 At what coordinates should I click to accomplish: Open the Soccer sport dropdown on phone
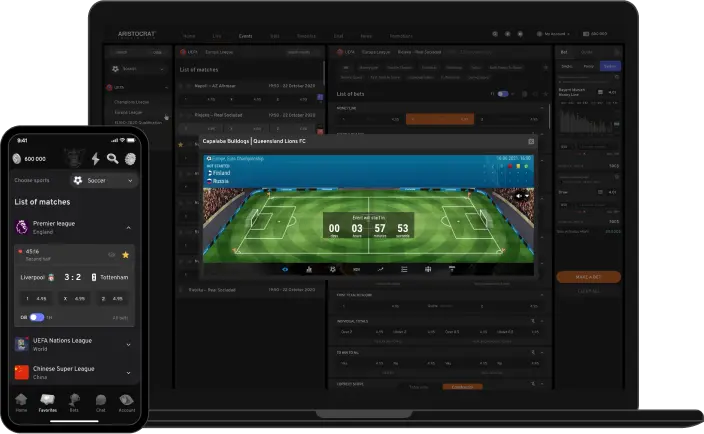pyautogui.click(x=104, y=180)
